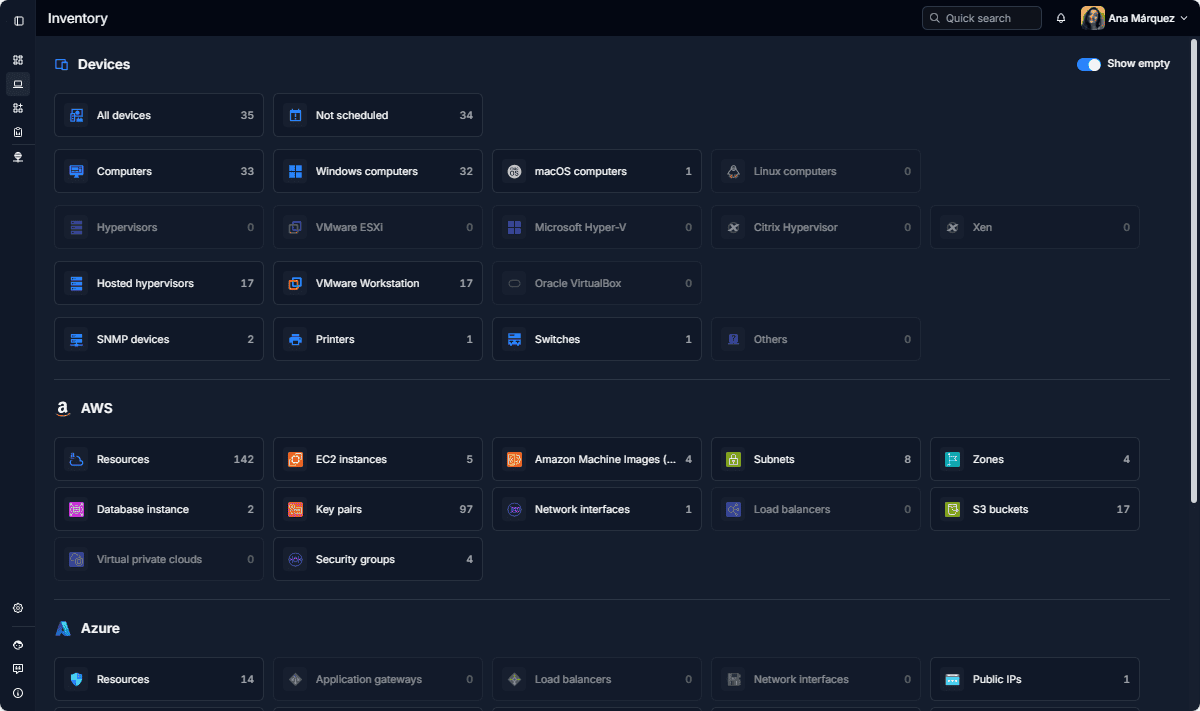Open the Application gateways card
The image size is (1200, 711).
click(x=378, y=679)
